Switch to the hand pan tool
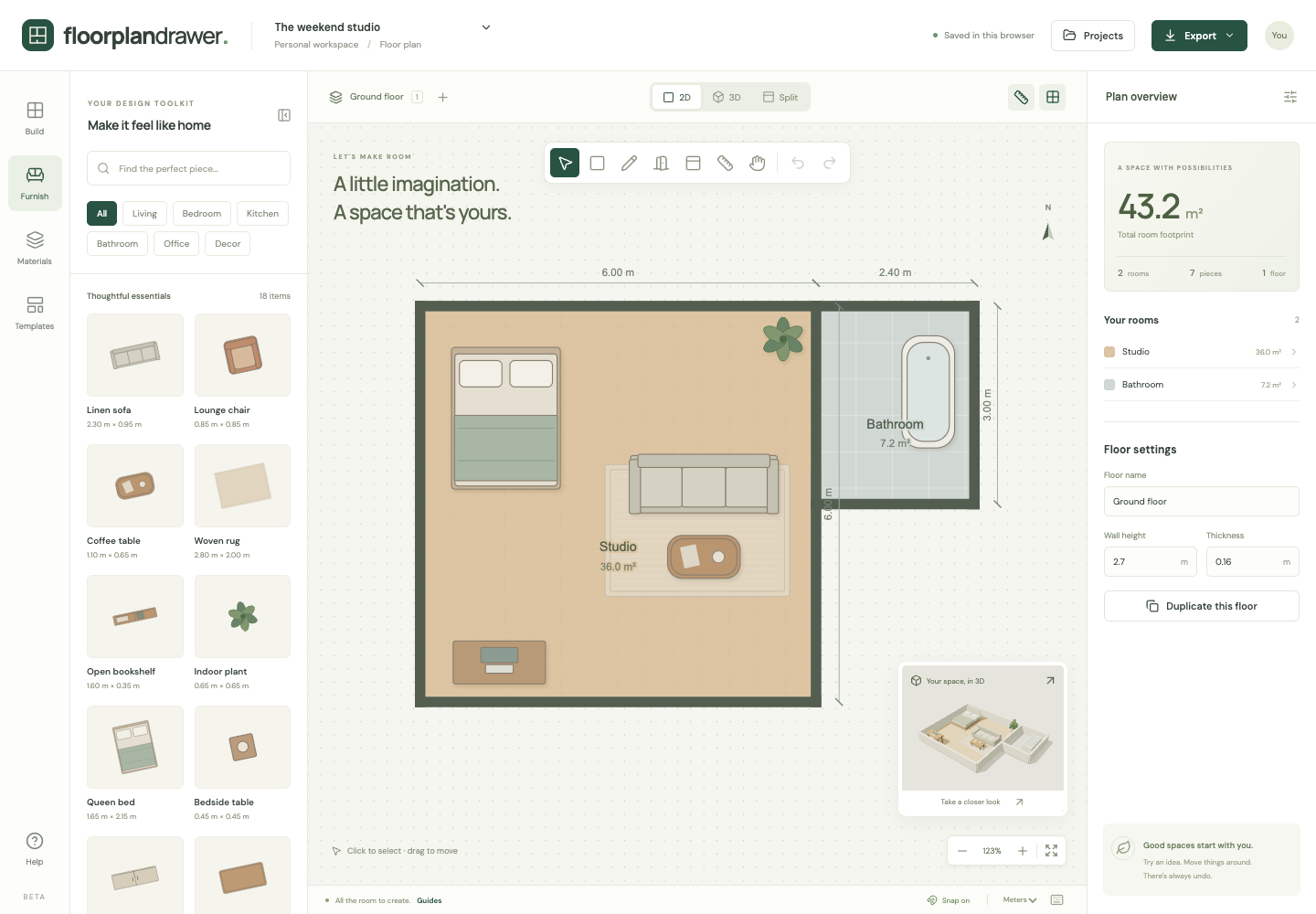The width and height of the screenshot is (1316, 914). click(x=757, y=163)
